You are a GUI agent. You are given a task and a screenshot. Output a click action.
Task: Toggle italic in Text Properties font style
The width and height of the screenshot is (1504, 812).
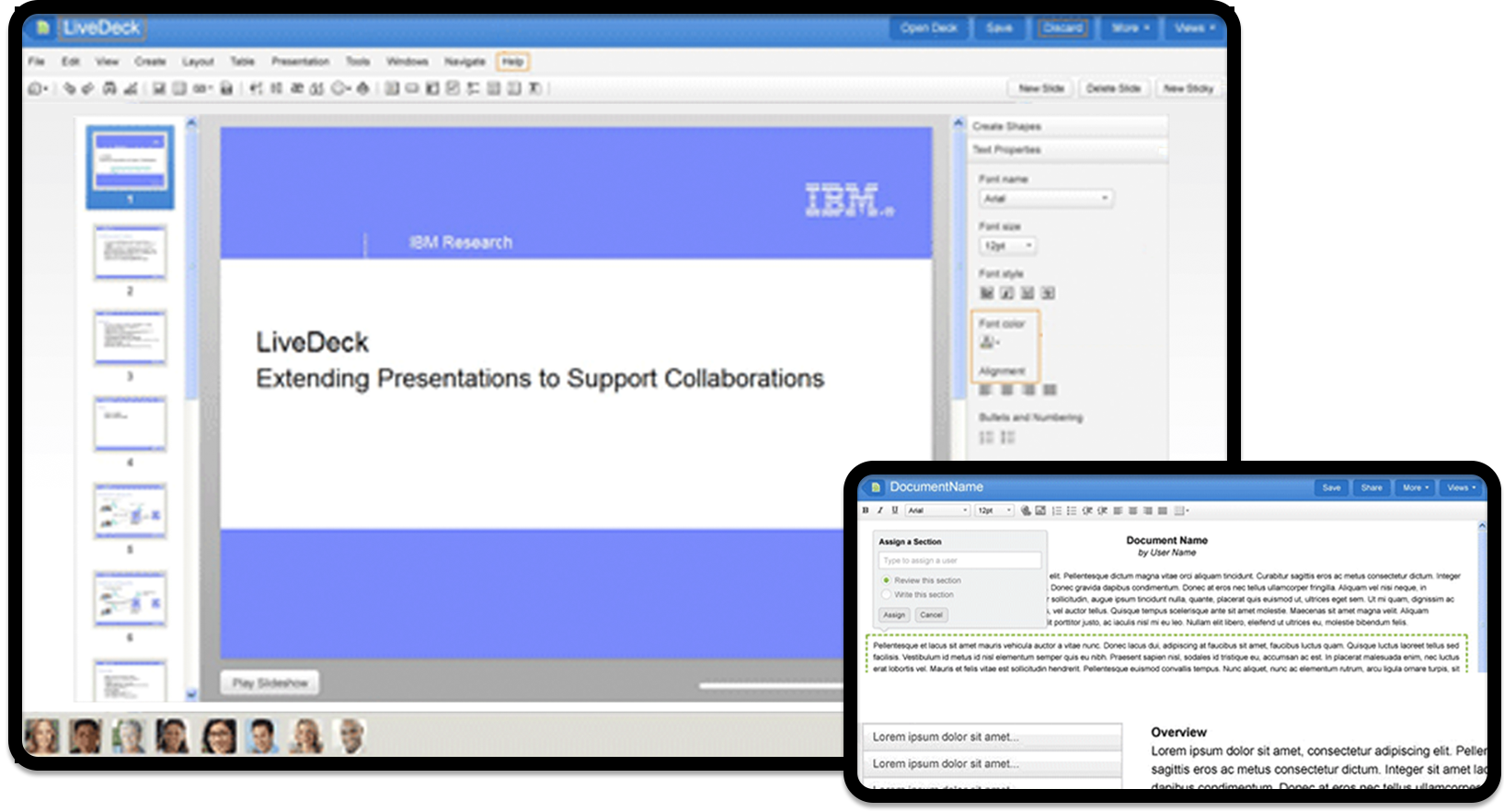point(1007,293)
